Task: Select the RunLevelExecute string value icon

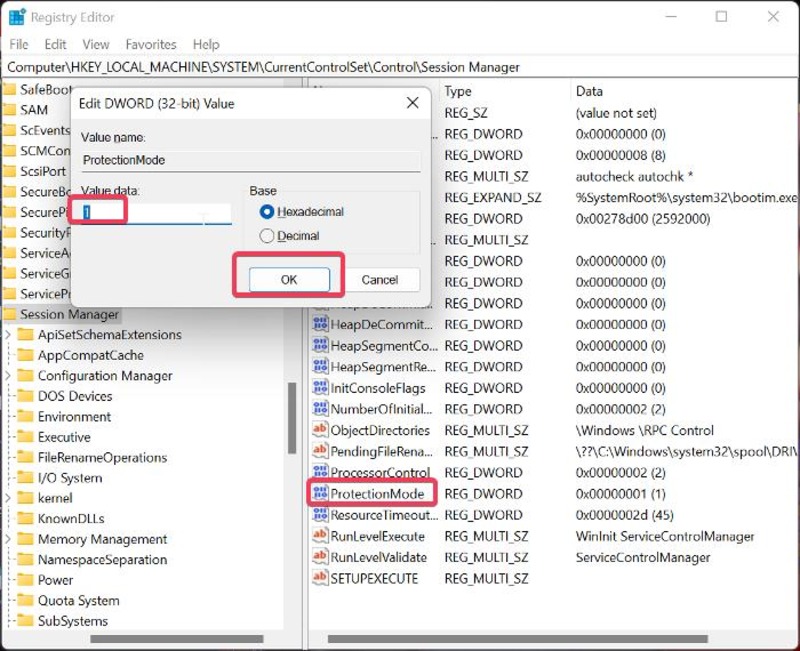Action: (321, 536)
